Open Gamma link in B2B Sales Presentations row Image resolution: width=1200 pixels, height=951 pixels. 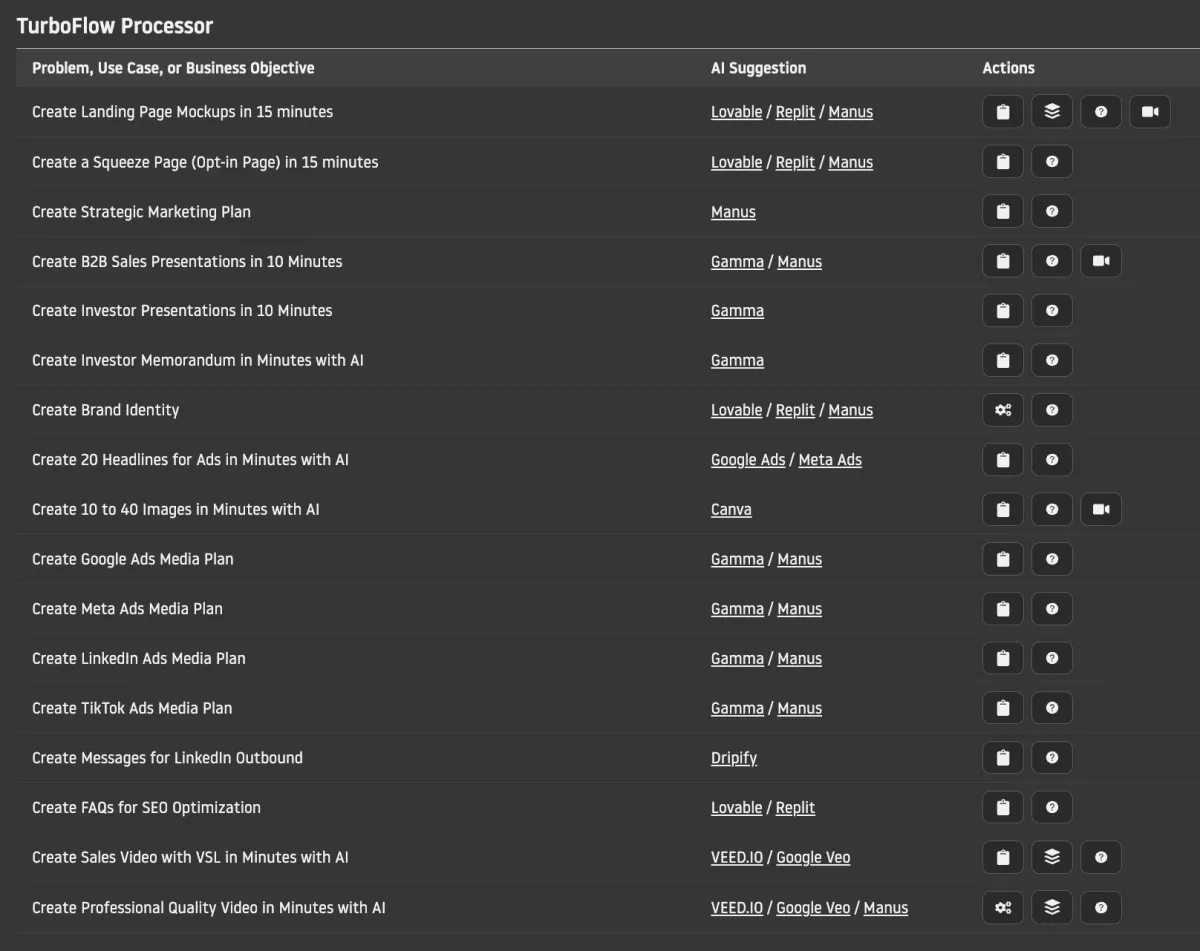(737, 261)
